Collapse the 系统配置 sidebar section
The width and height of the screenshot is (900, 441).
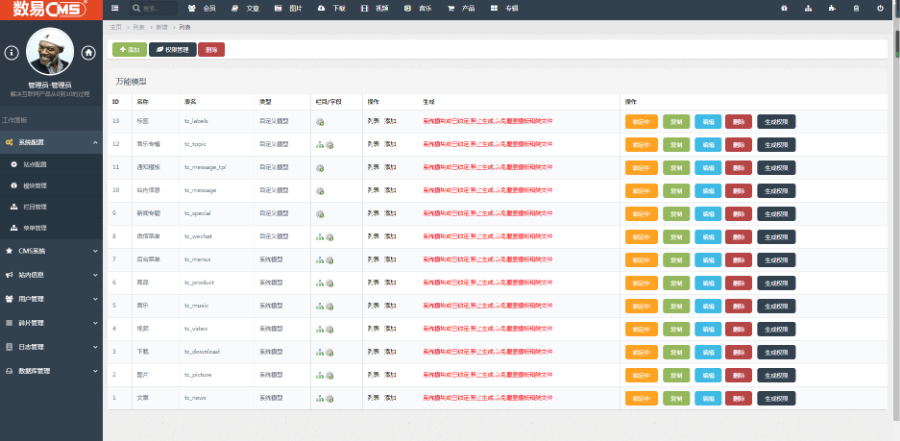point(52,142)
